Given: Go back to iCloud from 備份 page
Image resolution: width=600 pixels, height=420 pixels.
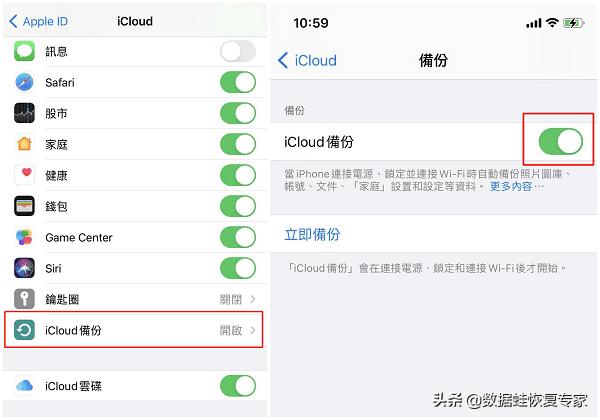Looking at the screenshot, I should click(307, 60).
